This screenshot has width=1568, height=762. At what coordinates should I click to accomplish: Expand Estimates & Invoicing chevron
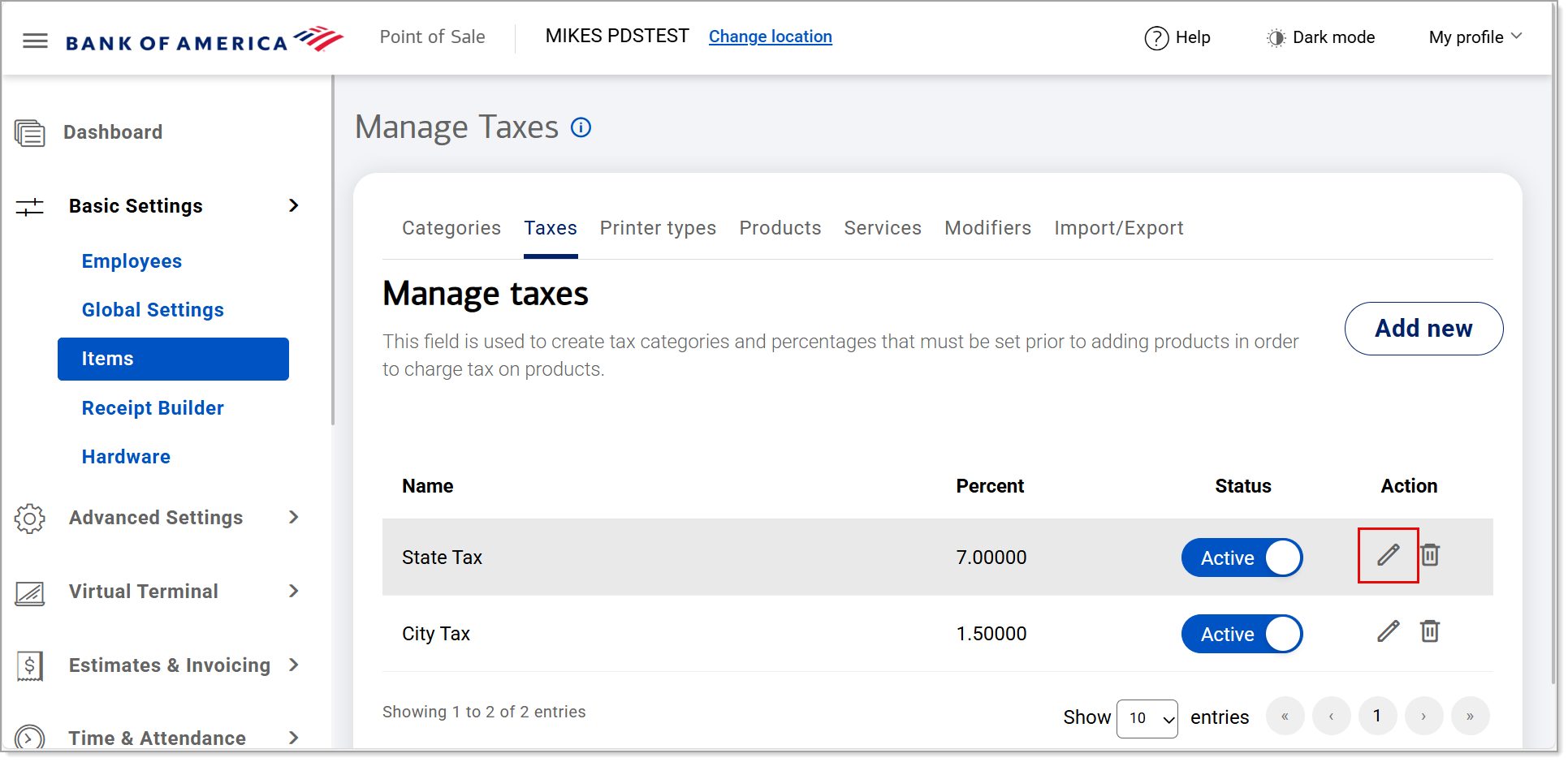coord(294,665)
